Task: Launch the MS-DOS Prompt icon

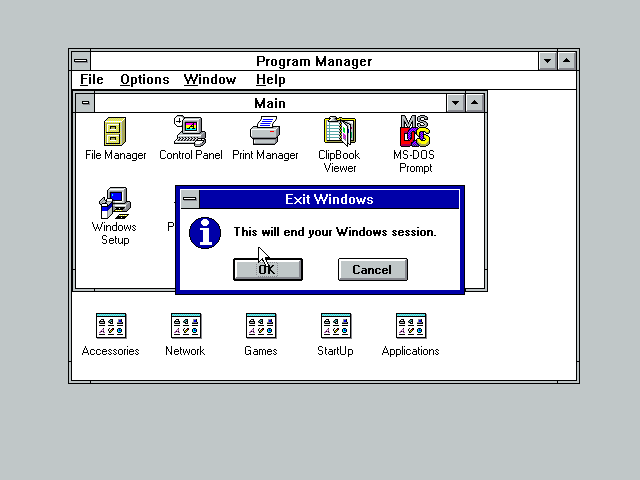Action: tap(415, 131)
